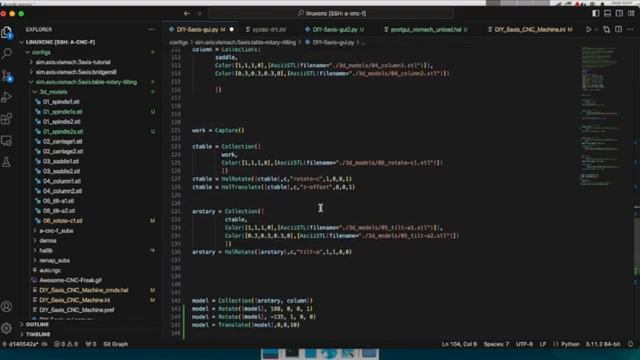Click the Git Graph status bar button
This screenshot has height=360, width=640.
116,344
